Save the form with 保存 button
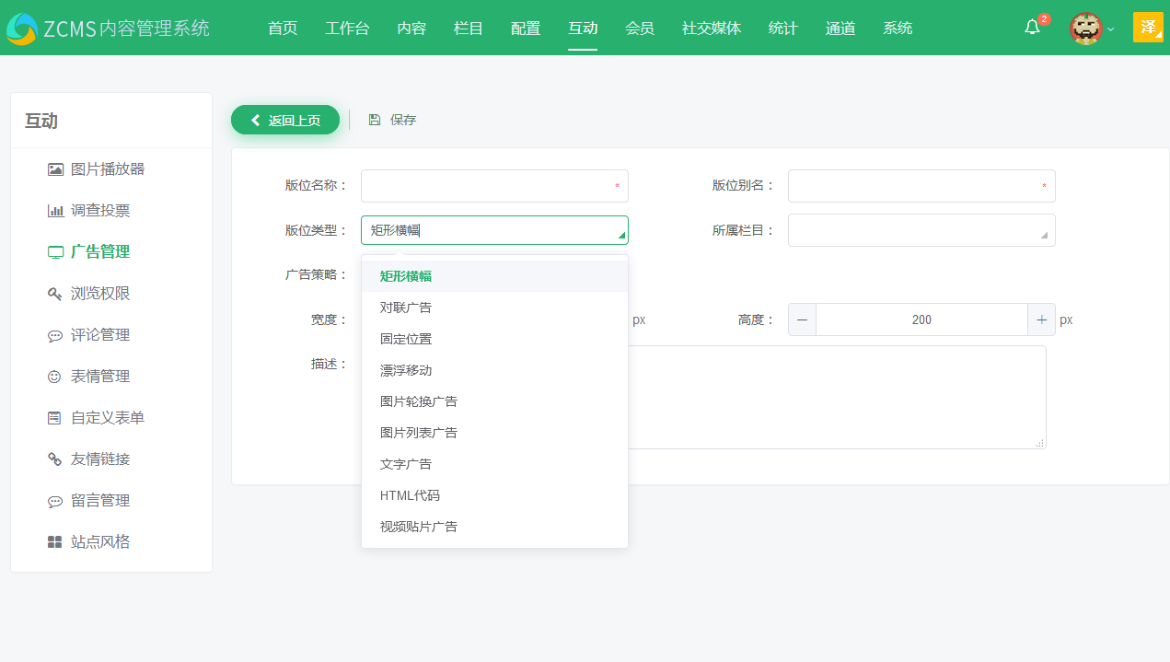The width and height of the screenshot is (1170, 662). click(x=400, y=119)
